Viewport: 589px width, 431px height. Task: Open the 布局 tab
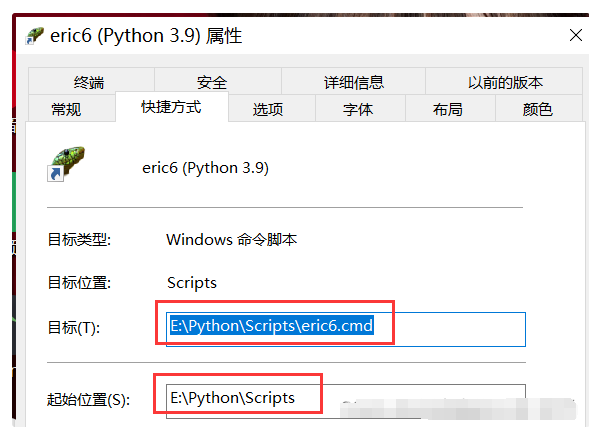coord(450,109)
